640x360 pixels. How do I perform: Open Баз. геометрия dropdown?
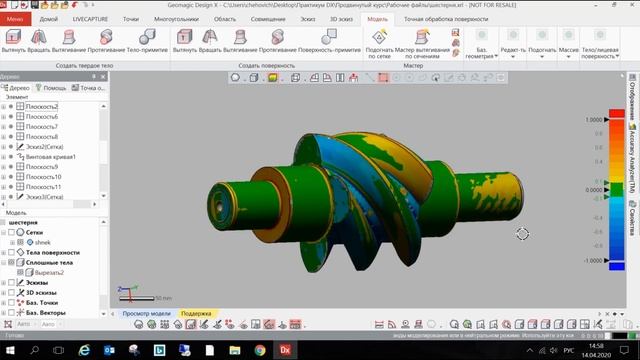pos(482,44)
